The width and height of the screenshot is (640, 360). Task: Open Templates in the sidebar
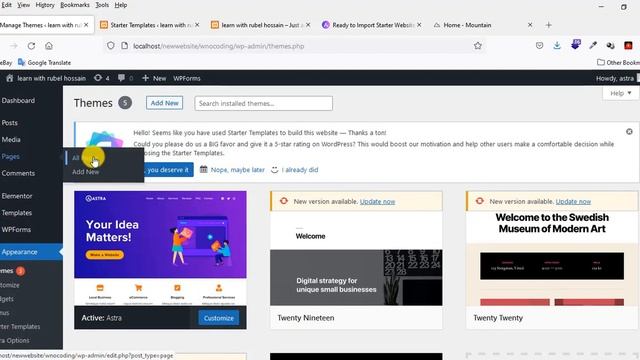[x=17, y=213]
